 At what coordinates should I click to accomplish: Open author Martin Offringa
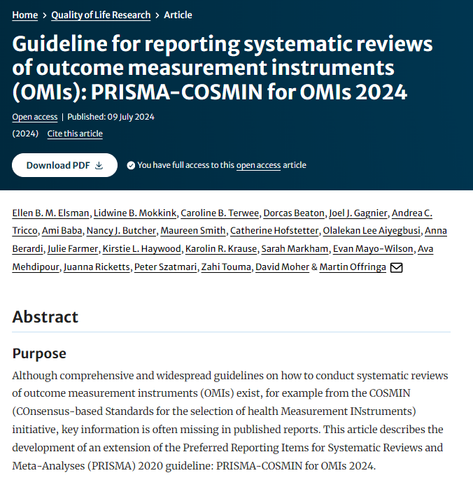pos(353,267)
